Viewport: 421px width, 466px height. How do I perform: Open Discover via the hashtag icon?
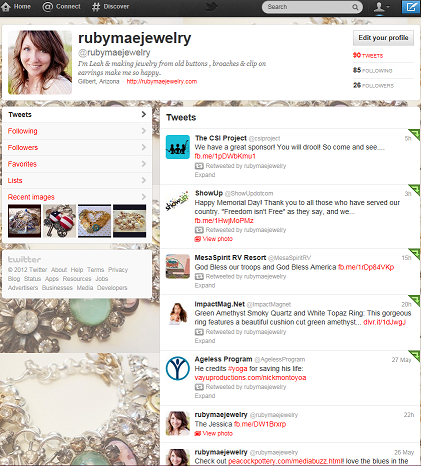tap(96, 7)
